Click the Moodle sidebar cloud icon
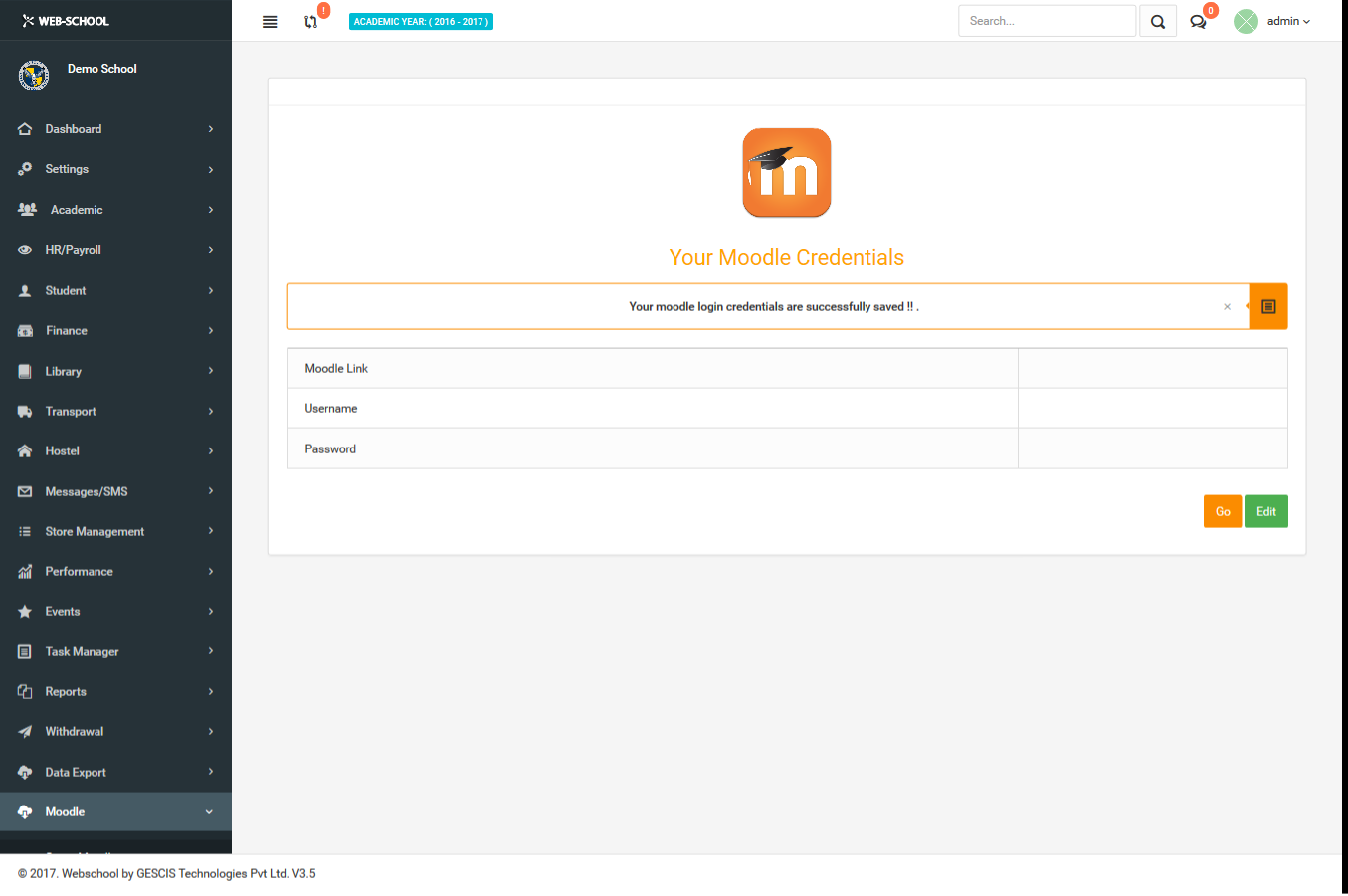Viewport: 1348px width, 896px height. 25,812
